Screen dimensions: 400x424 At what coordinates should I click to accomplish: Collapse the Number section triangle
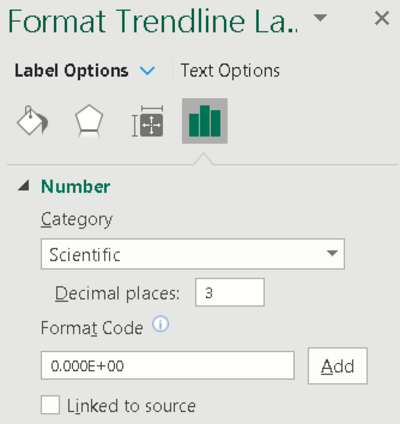24,185
